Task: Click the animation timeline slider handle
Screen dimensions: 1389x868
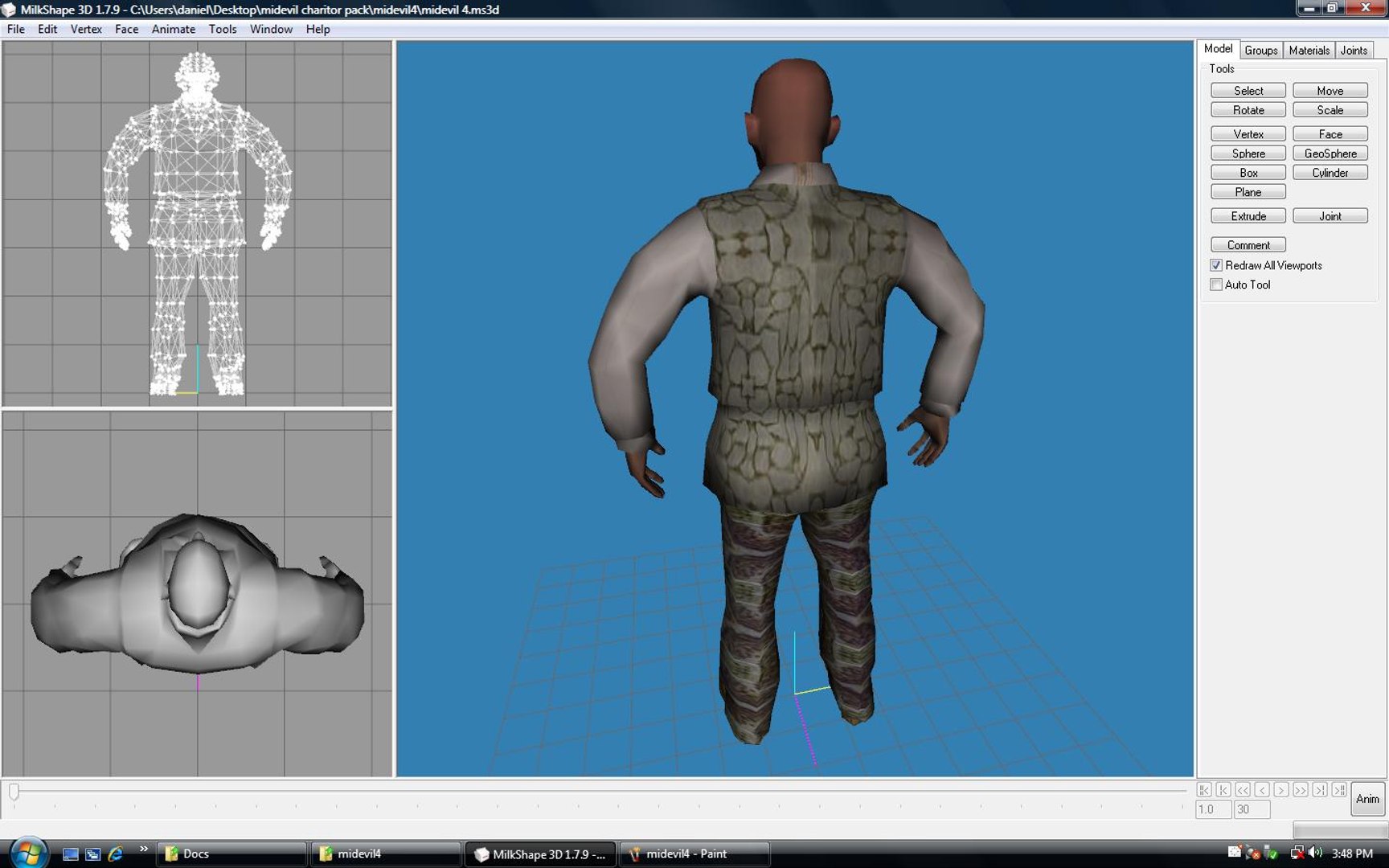Action: pyautogui.click(x=14, y=792)
